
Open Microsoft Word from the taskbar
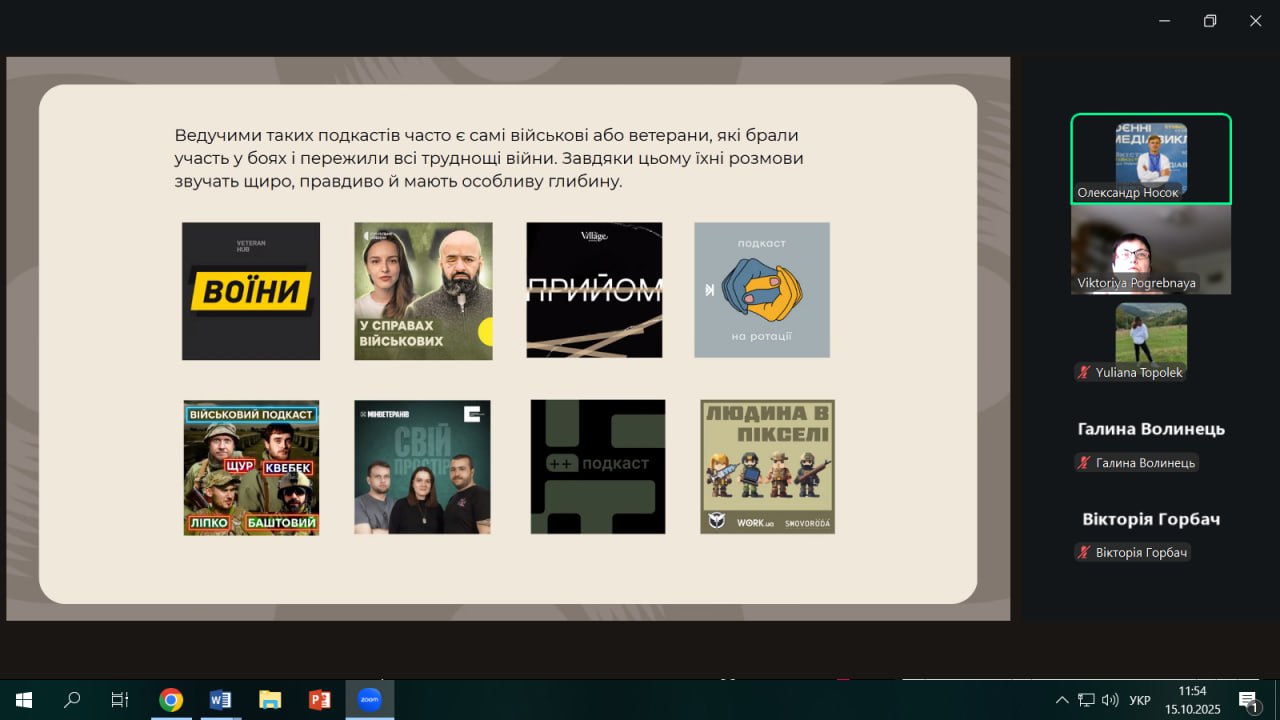[x=221, y=700]
